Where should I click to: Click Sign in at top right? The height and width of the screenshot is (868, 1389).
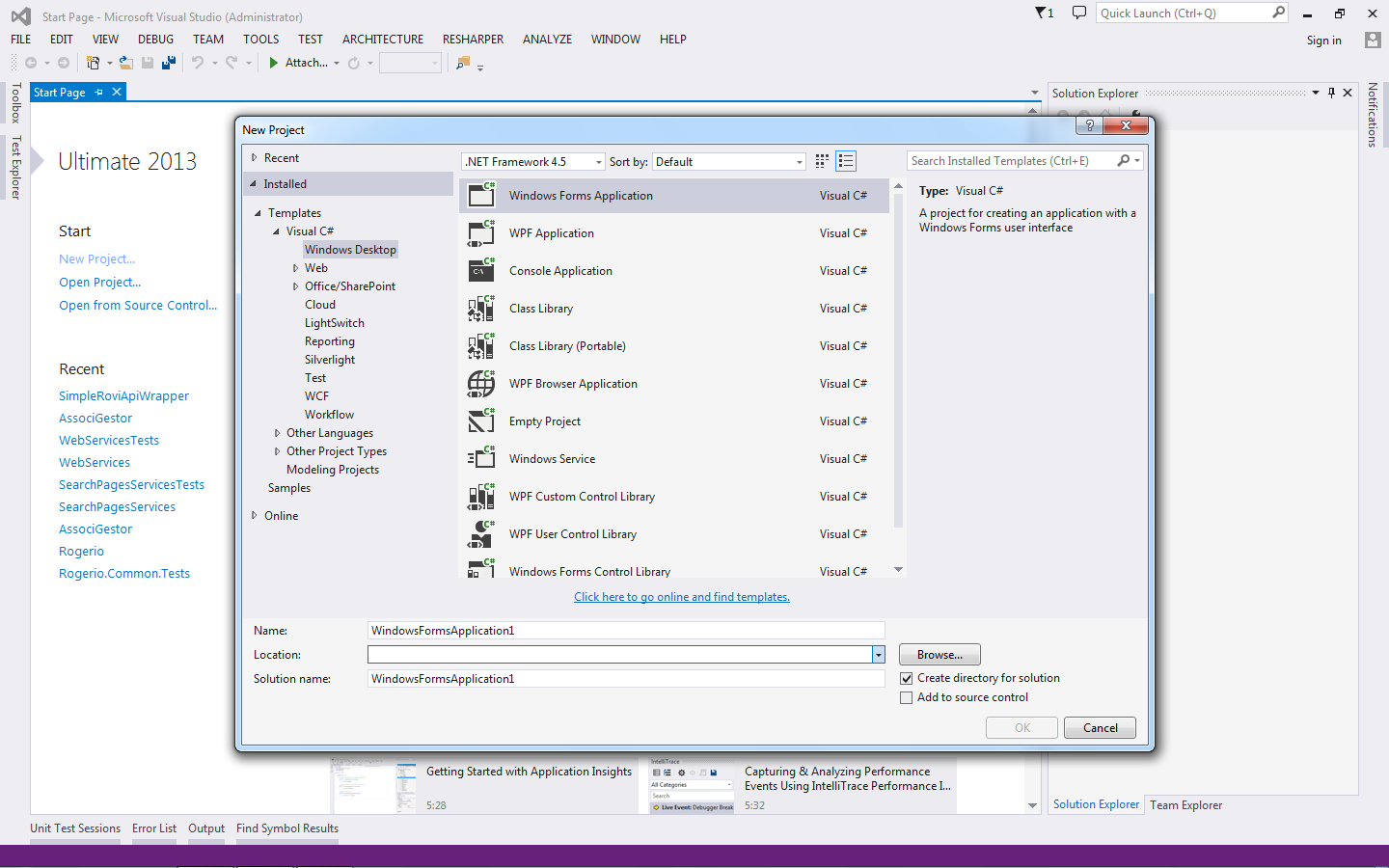coord(1324,41)
